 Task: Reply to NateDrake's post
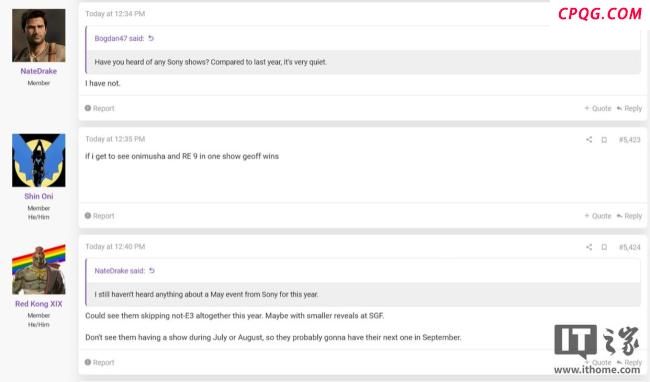pos(629,108)
